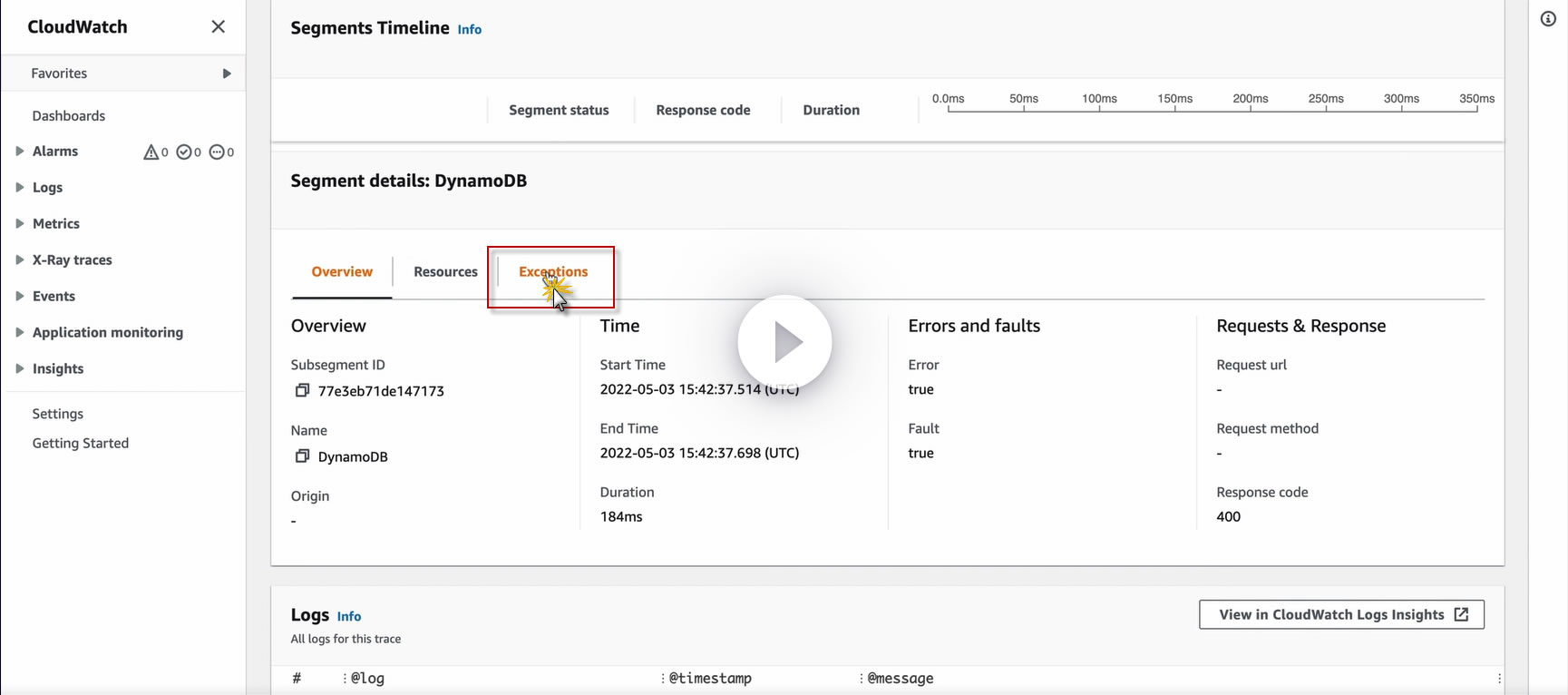Select the Response code column header
Image resolution: width=1568 pixels, height=695 pixels.
[703, 110]
